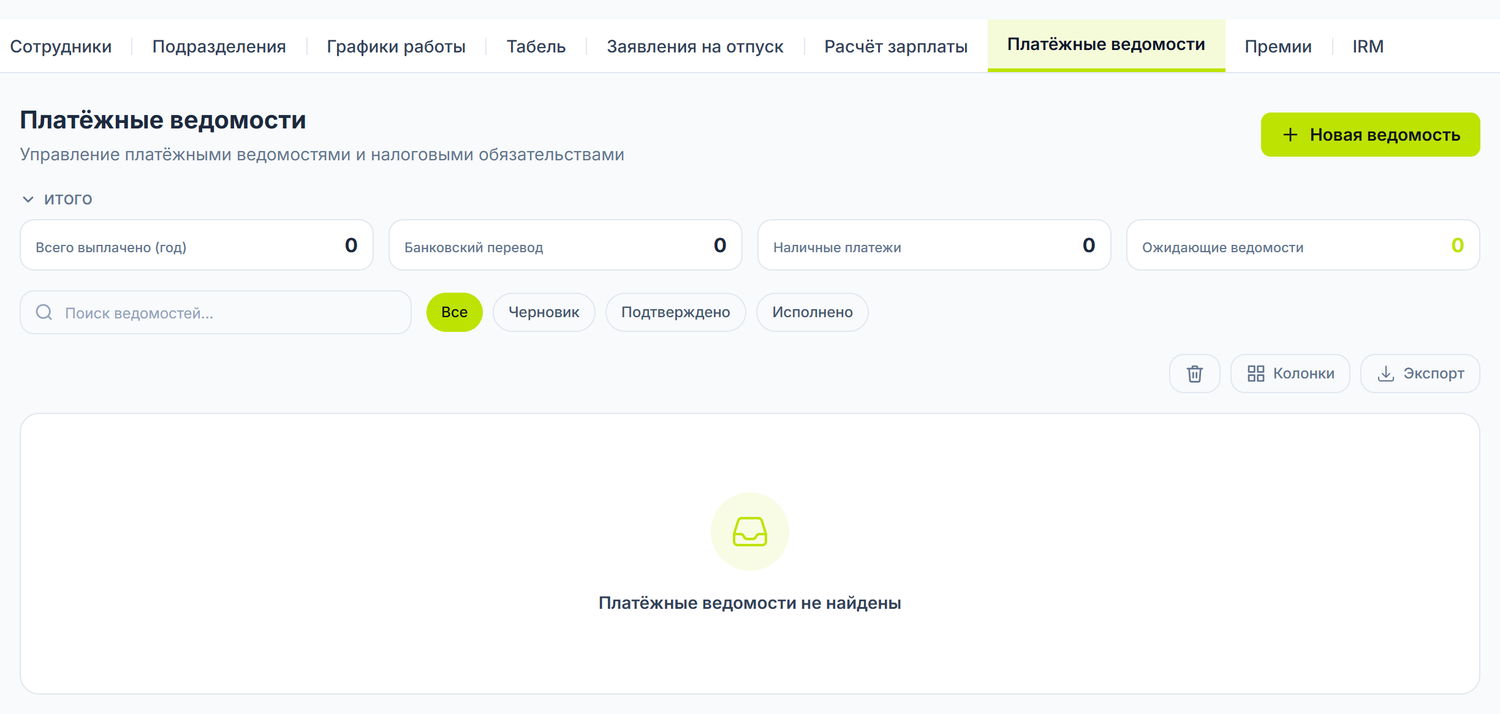The height and width of the screenshot is (714, 1500).
Task: Focus the Поиск ведомостей search field
Action: coord(216,312)
